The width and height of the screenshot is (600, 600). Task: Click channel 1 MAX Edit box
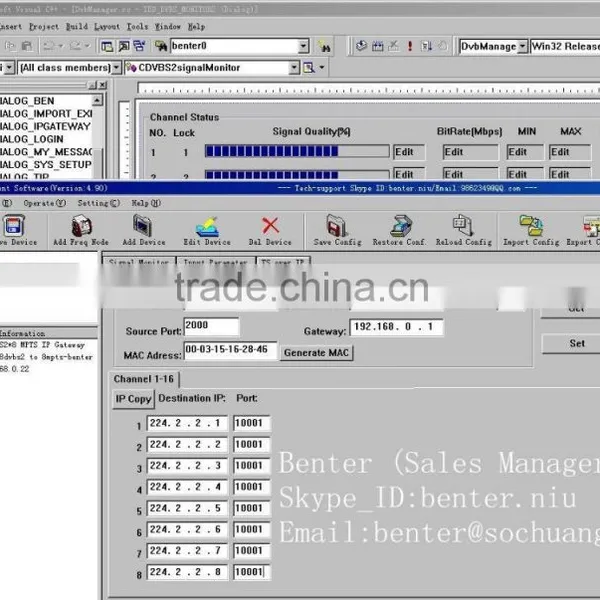click(570, 152)
